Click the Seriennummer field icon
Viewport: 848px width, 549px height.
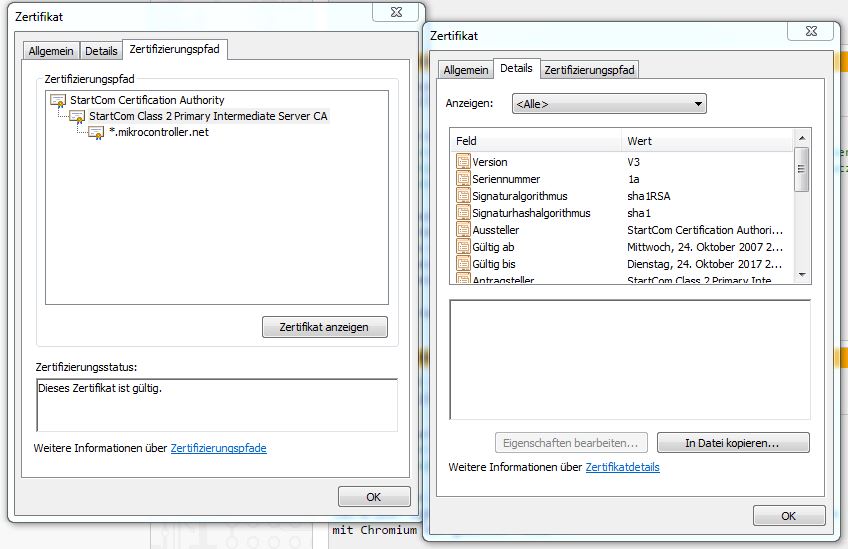[x=463, y=178]
